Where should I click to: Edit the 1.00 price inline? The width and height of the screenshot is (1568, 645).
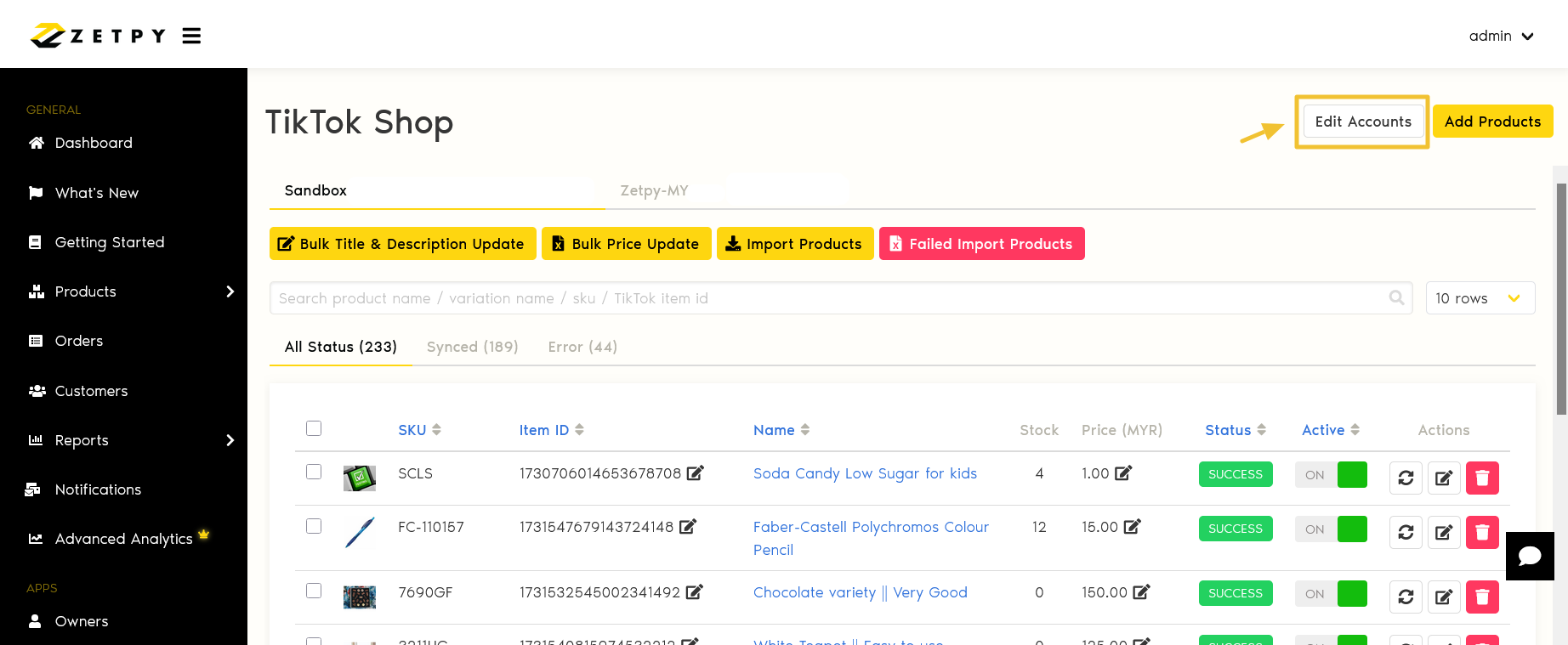click(x=1123, y=472)
